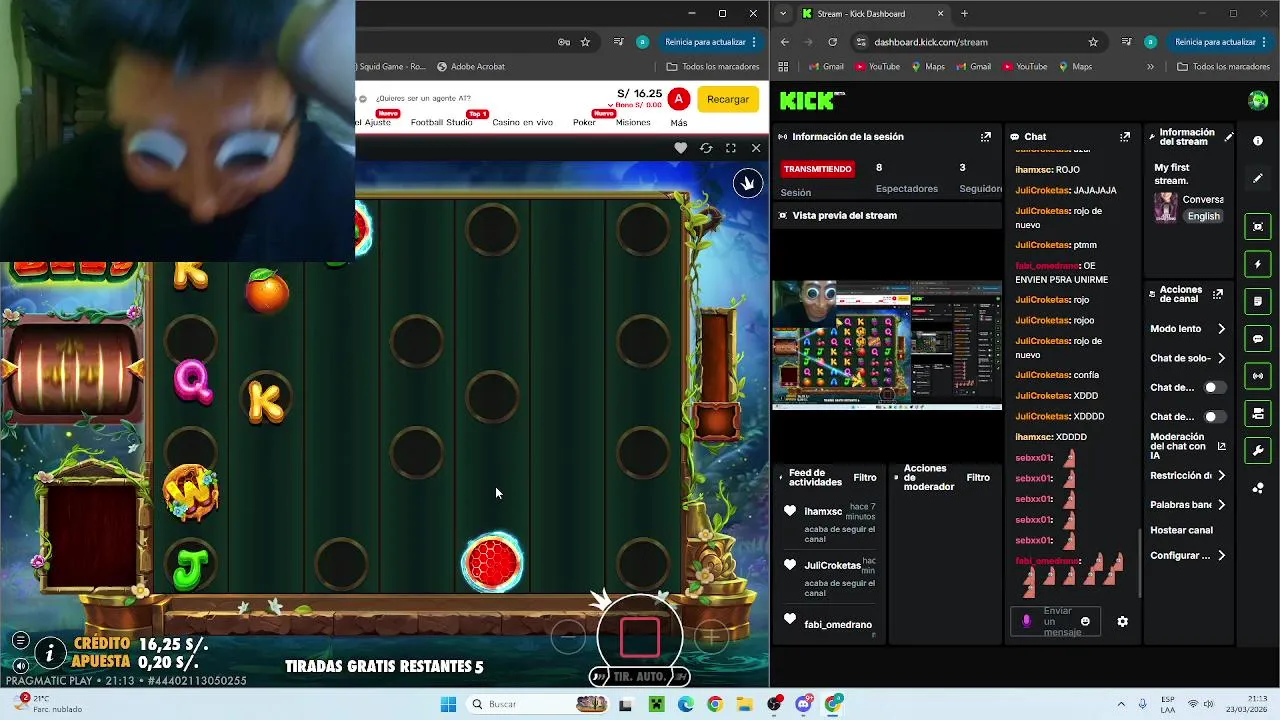Open Todos los marcadores in Kick window
The height and width of the screenshot is (720, 1280).
coord(1223,67)
